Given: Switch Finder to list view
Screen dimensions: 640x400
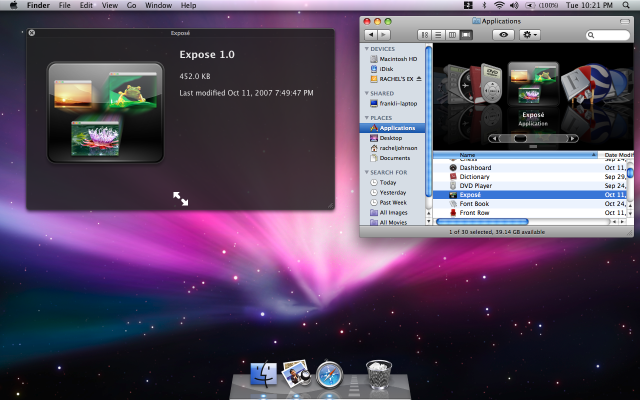Looking at the screenshot, I should (438, 35).
